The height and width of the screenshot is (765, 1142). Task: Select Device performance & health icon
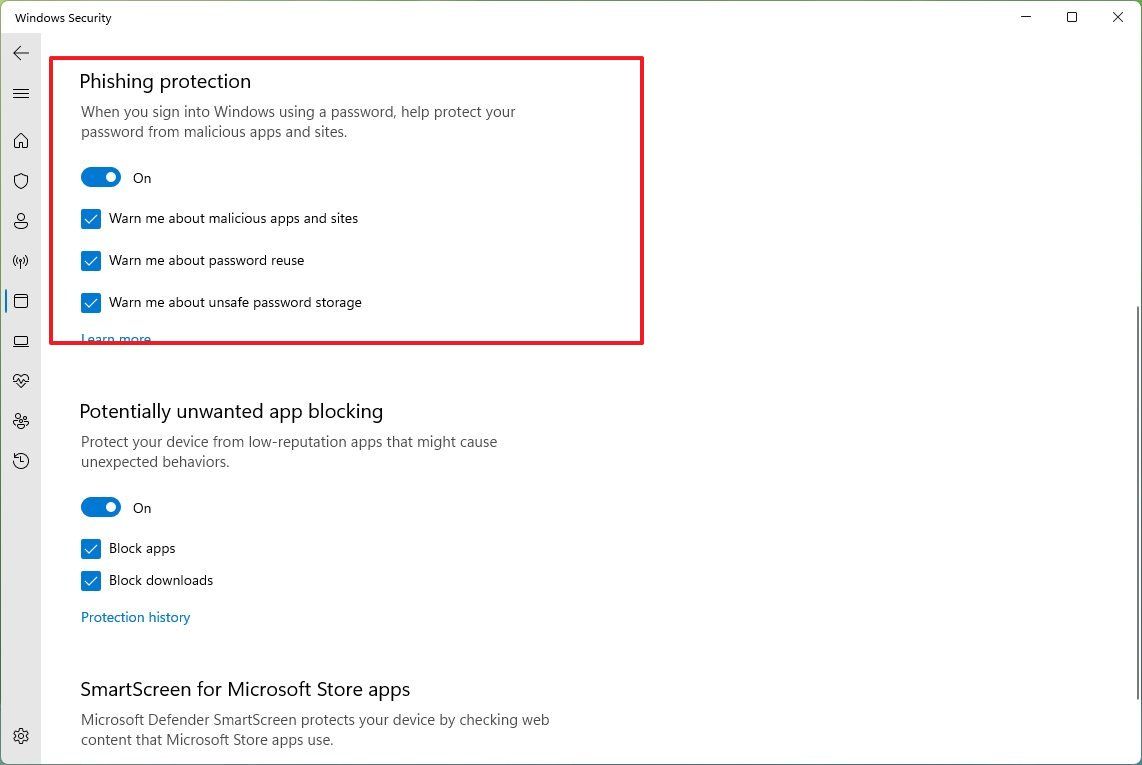(x=21, y=380)
